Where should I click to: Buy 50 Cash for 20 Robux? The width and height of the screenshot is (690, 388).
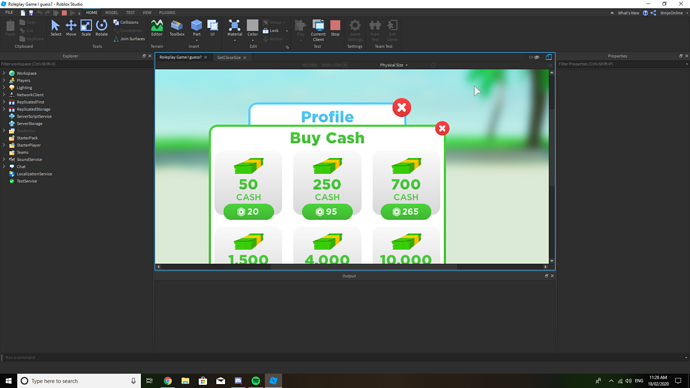click(249, 212)
